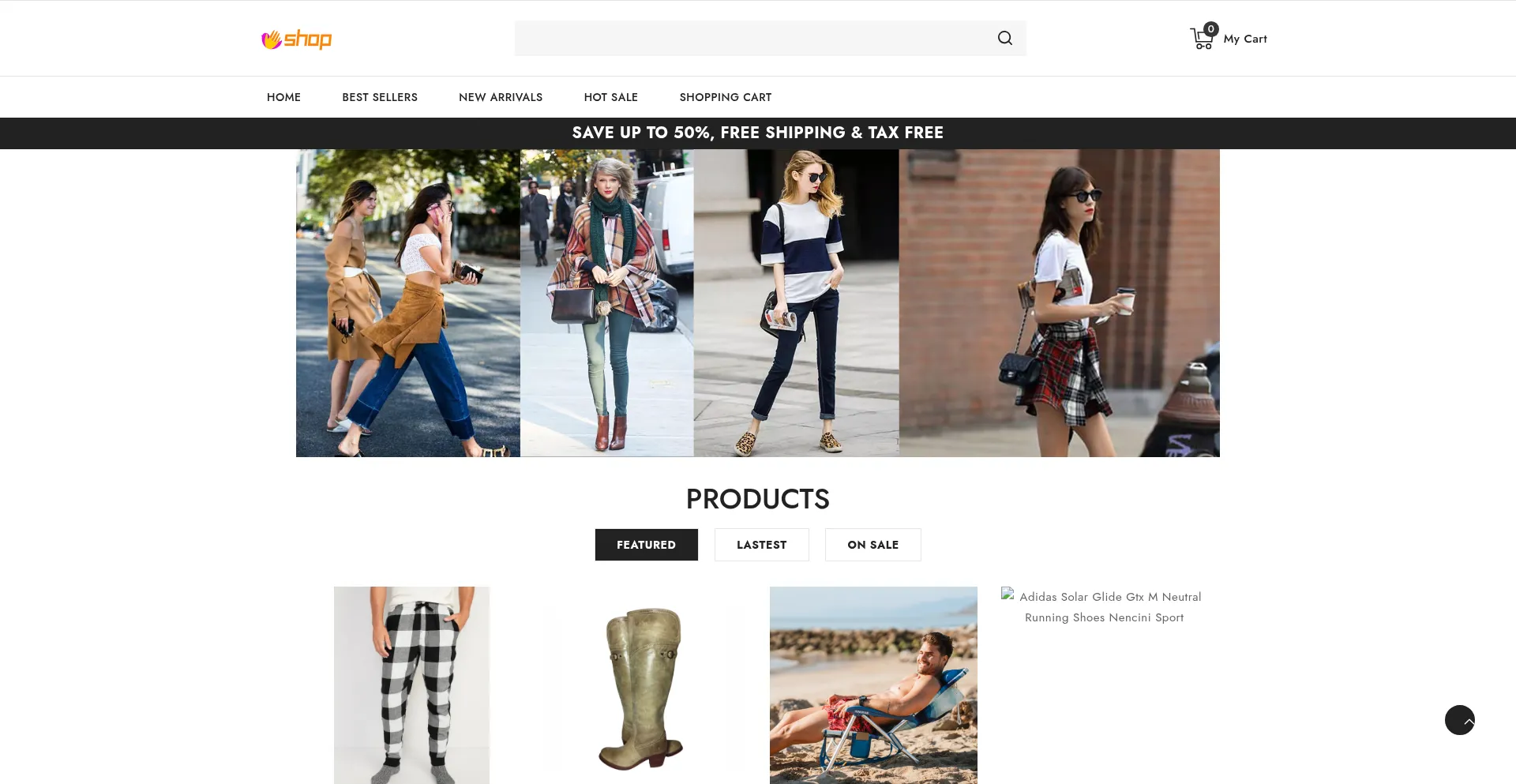Viewport: 1516px width, 784px height.
Task: Open the shopping cart icon
Action: [x=1203, y=37]
